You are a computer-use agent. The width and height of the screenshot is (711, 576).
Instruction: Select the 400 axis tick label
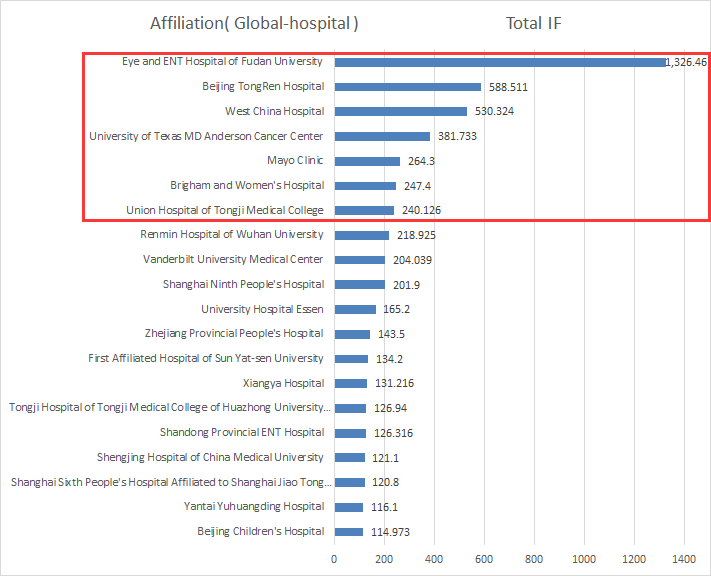pos(434,559)
